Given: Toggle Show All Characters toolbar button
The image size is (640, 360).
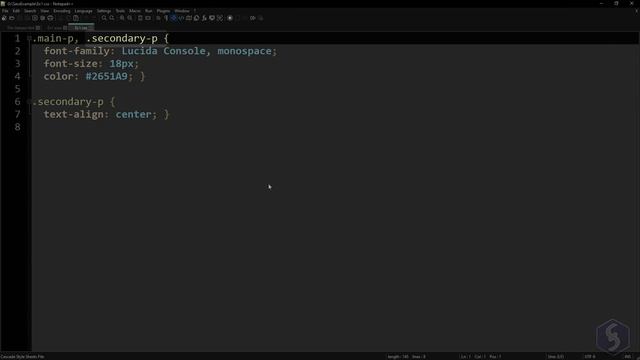Looking at the screenshot, I should (x=166, y=18).
